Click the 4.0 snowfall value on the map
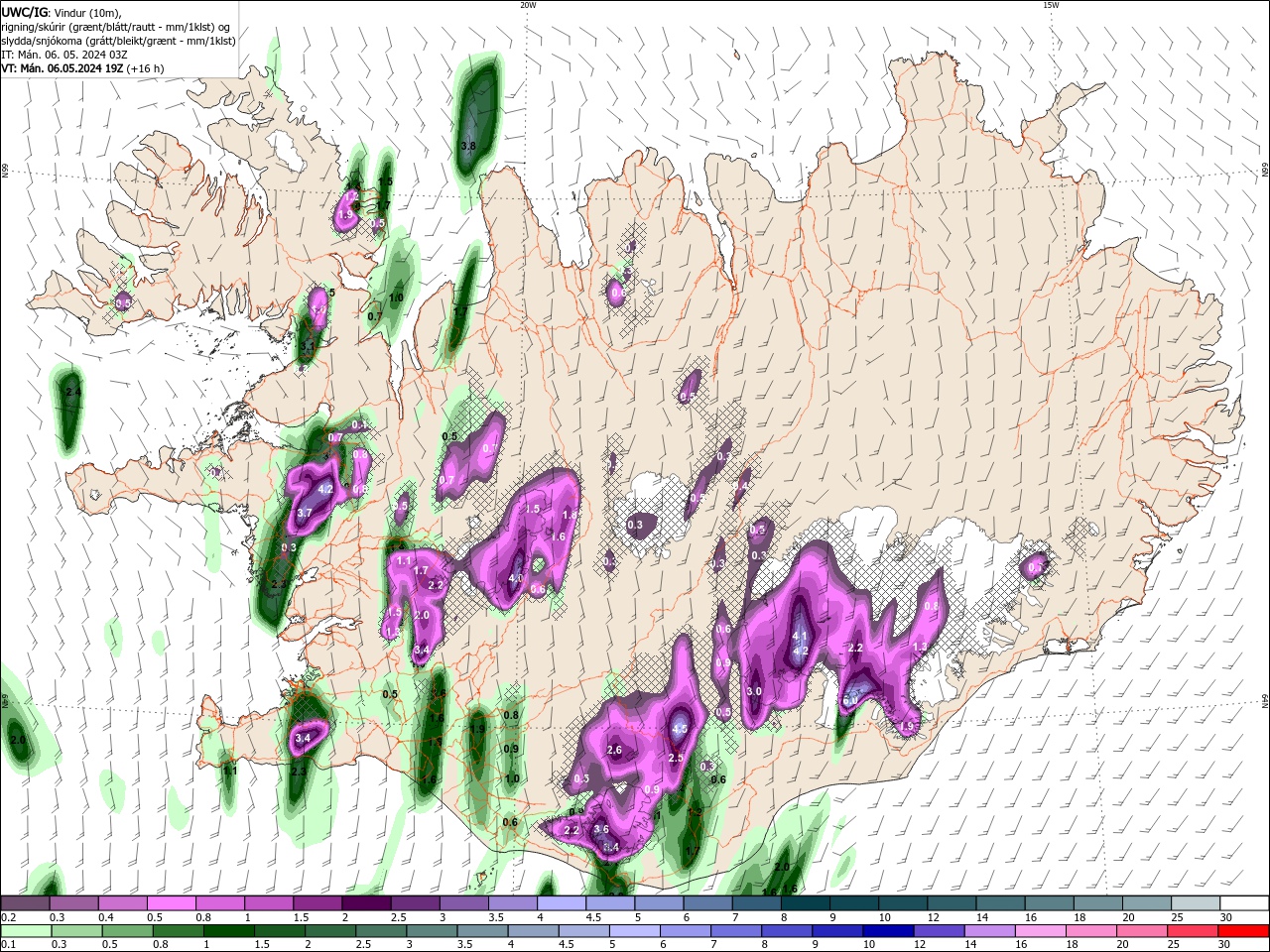The height and width of the screenshot is (952, 1270). pyautogui.click(x=515, y=578)
